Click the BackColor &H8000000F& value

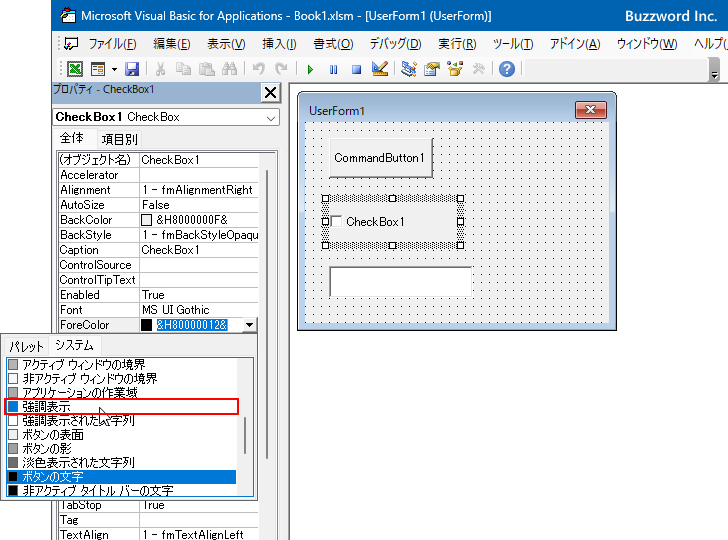(199, 220)
